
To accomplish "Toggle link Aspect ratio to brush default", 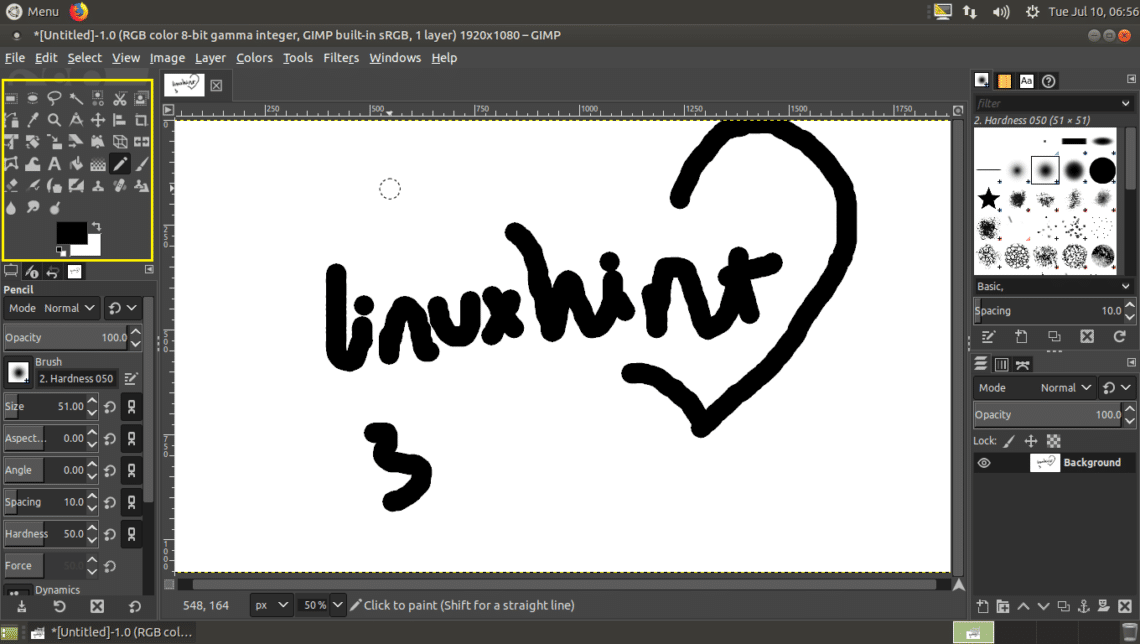I will tap(132, 439).
